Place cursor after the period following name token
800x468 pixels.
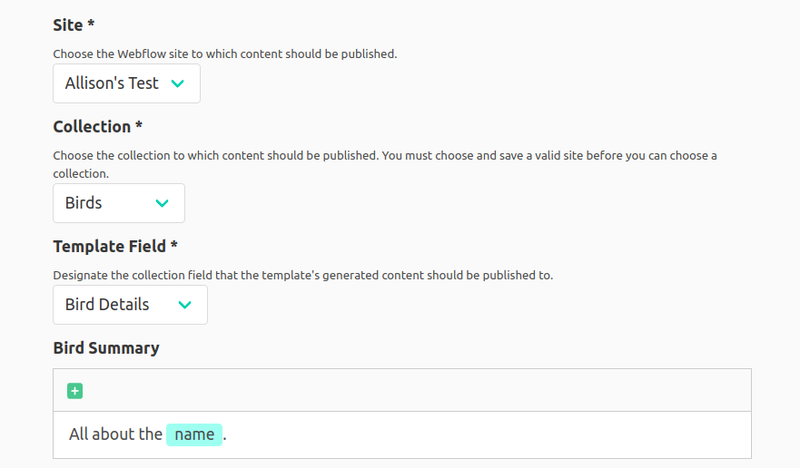point(229,434)
